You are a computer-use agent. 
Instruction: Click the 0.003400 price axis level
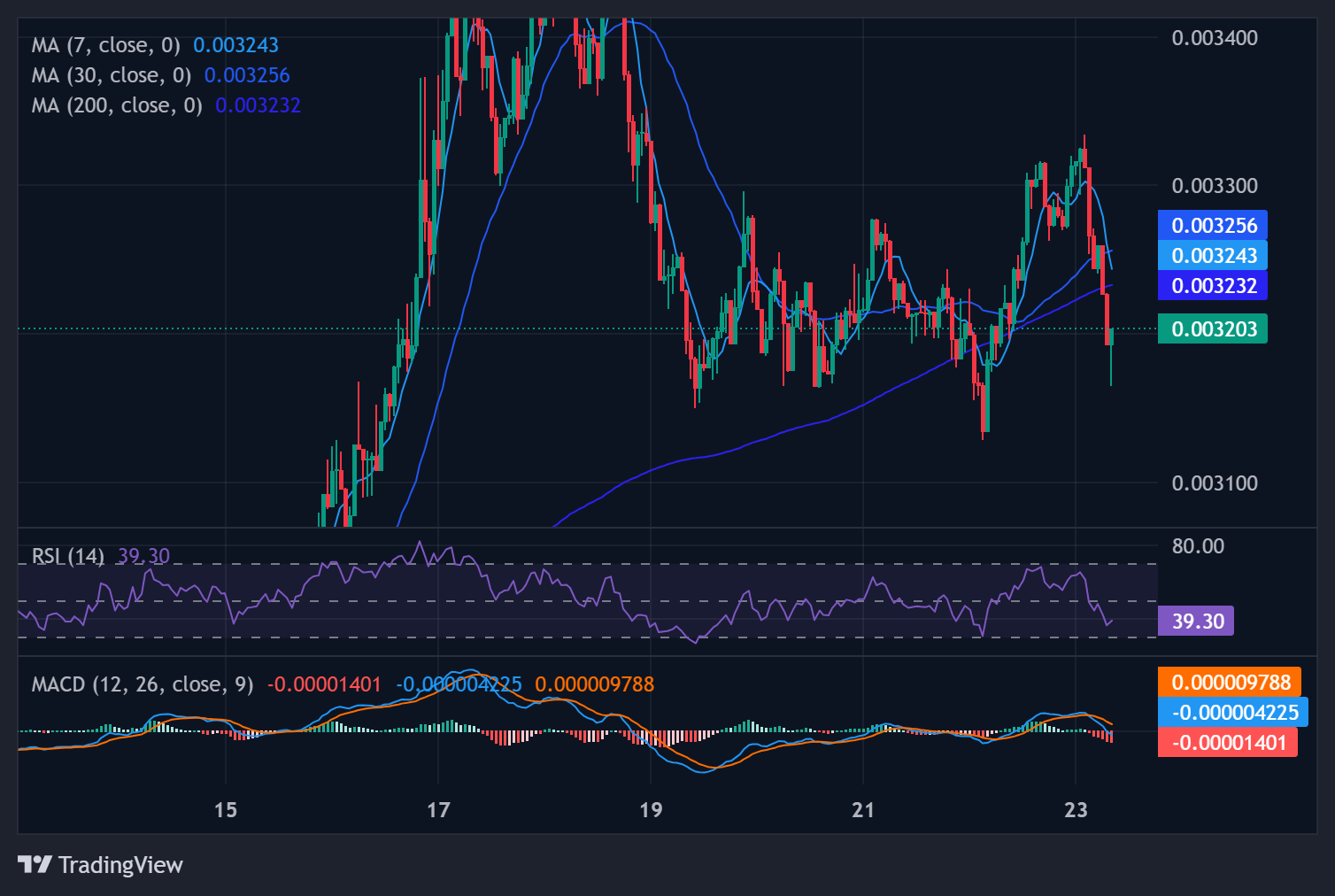coord(1214,38)
